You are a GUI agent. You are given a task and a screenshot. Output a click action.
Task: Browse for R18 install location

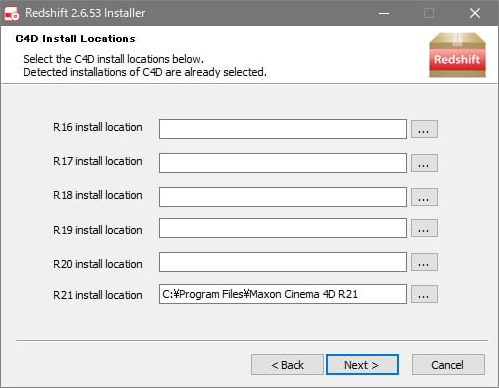pyautogui.click(x=424, y=197)
